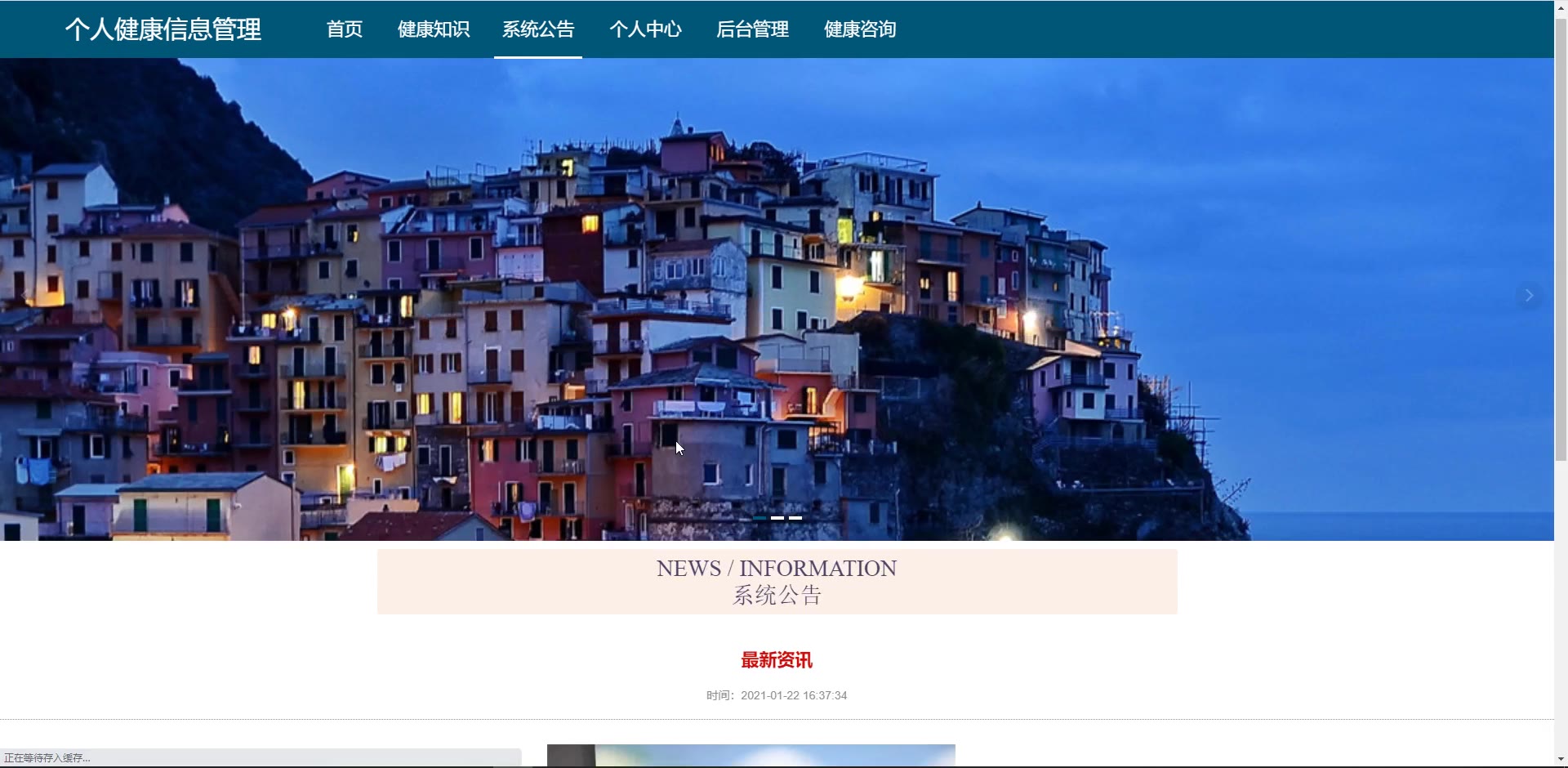
Task: Click the article image below the divider
Action: coord(751,755)
